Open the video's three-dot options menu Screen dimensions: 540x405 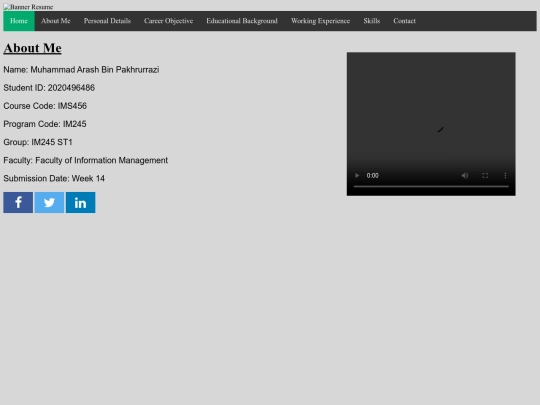[x=505, y=176]
